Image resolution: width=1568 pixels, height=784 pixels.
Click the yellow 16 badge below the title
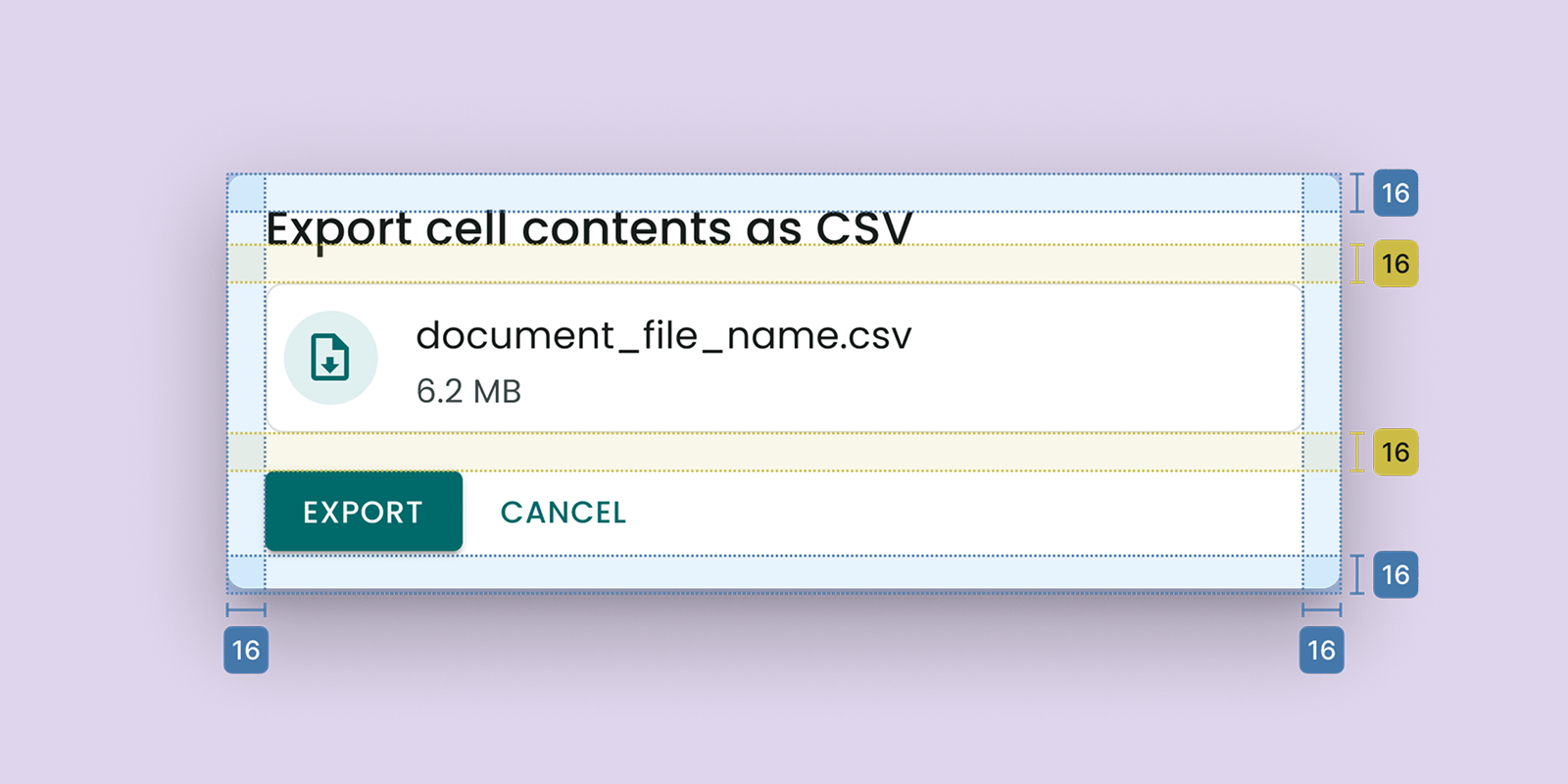[1395, 264]
